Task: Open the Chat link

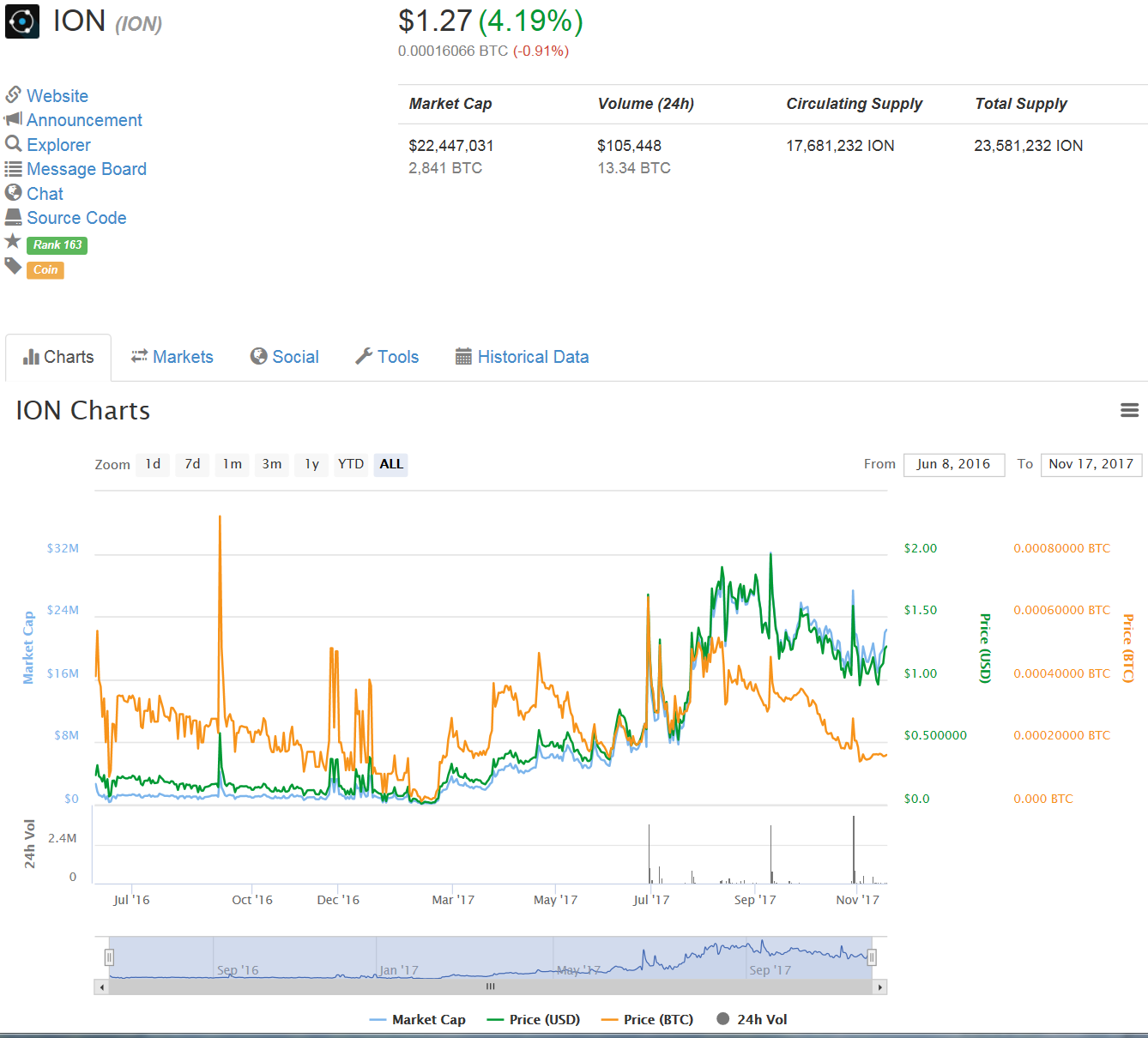Action: [x=45, y=194]
